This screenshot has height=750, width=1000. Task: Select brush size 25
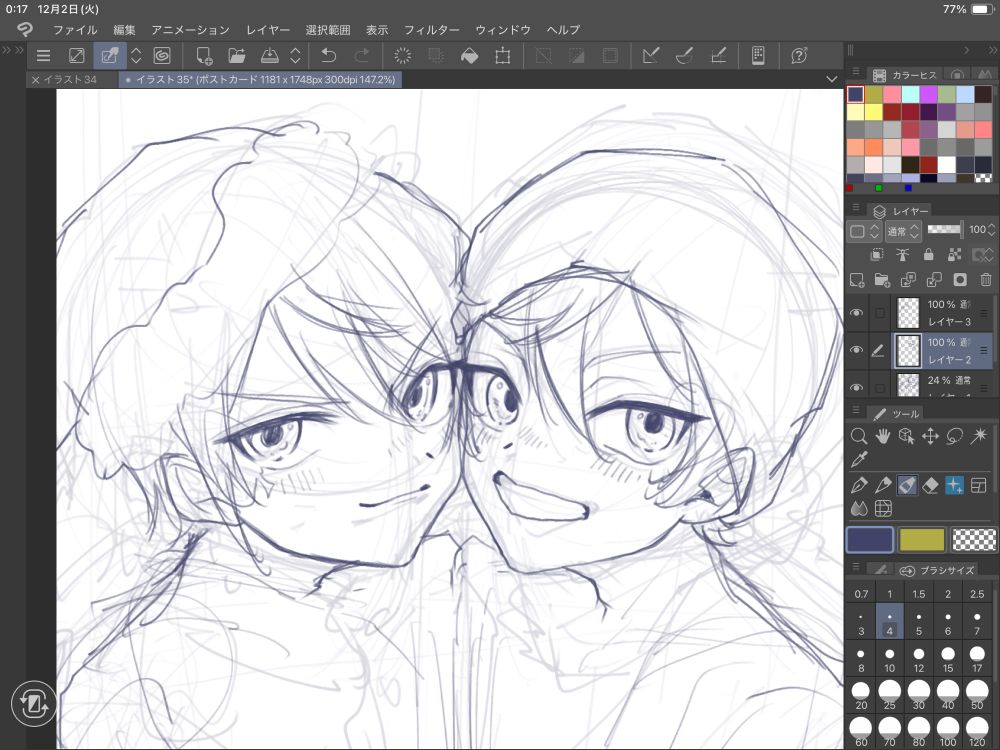(x=889, y=696)
